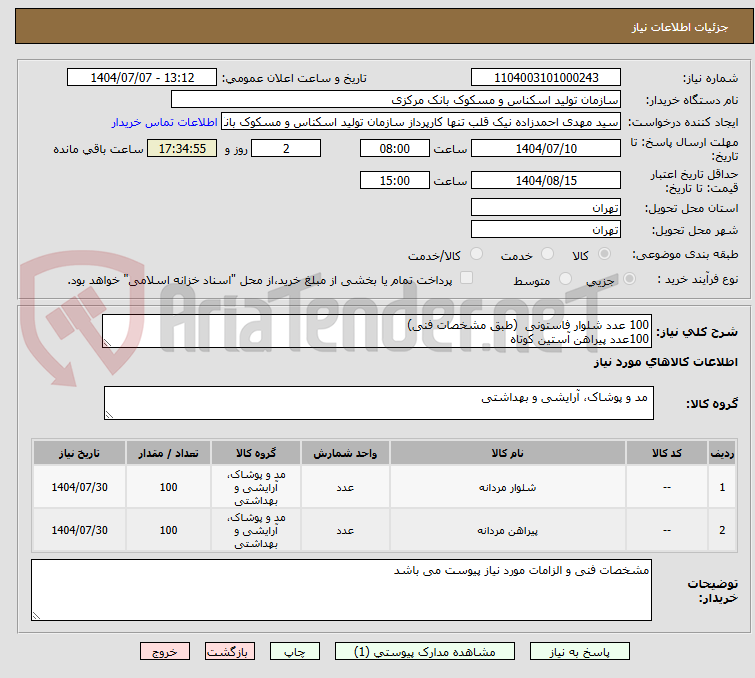
Task: Click the اطلاعات کالاهای مورد نیاز heading
Action: click(x=665, y=362)
